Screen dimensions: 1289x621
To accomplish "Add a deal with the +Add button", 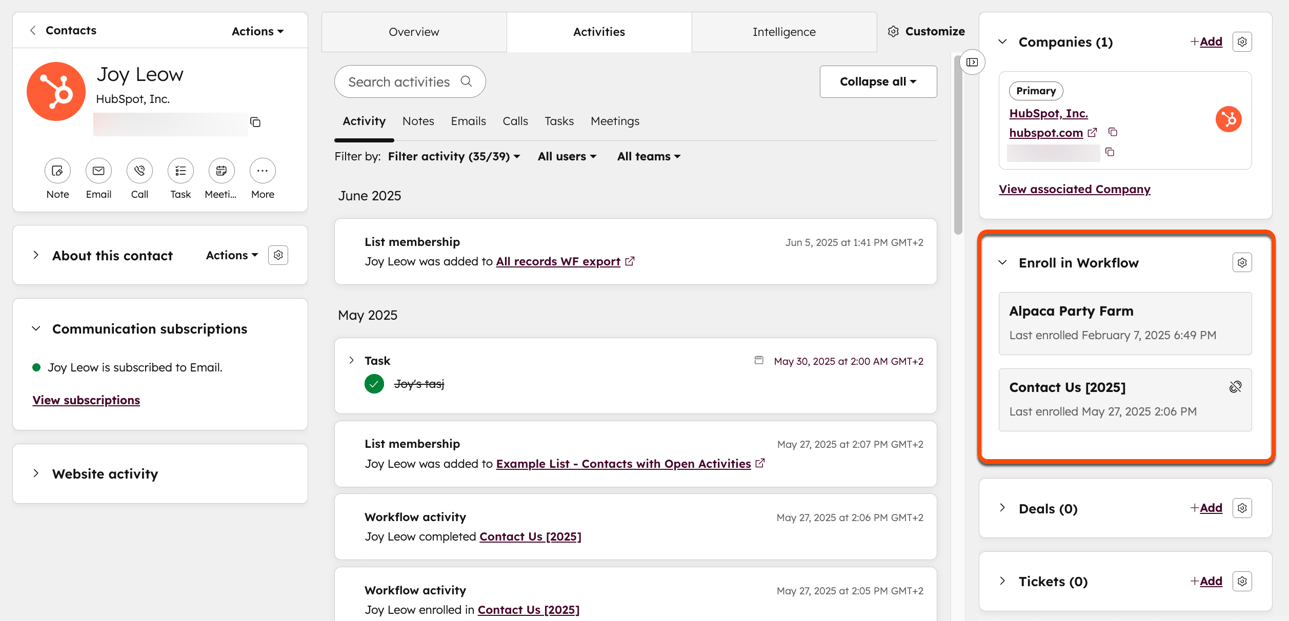I will pos(1206,508).
